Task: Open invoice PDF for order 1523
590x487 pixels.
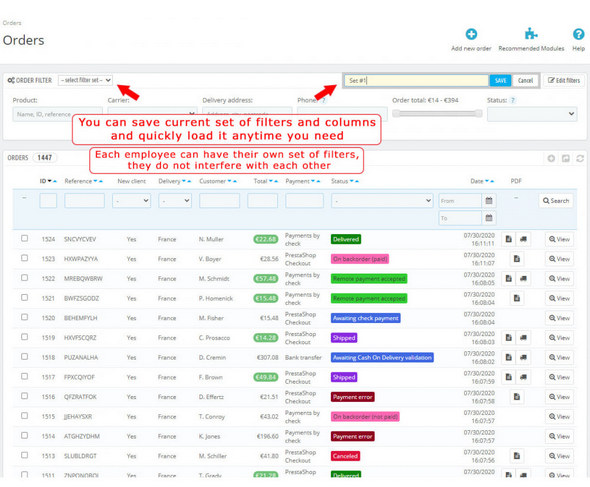Action: (x=517, y=259)
